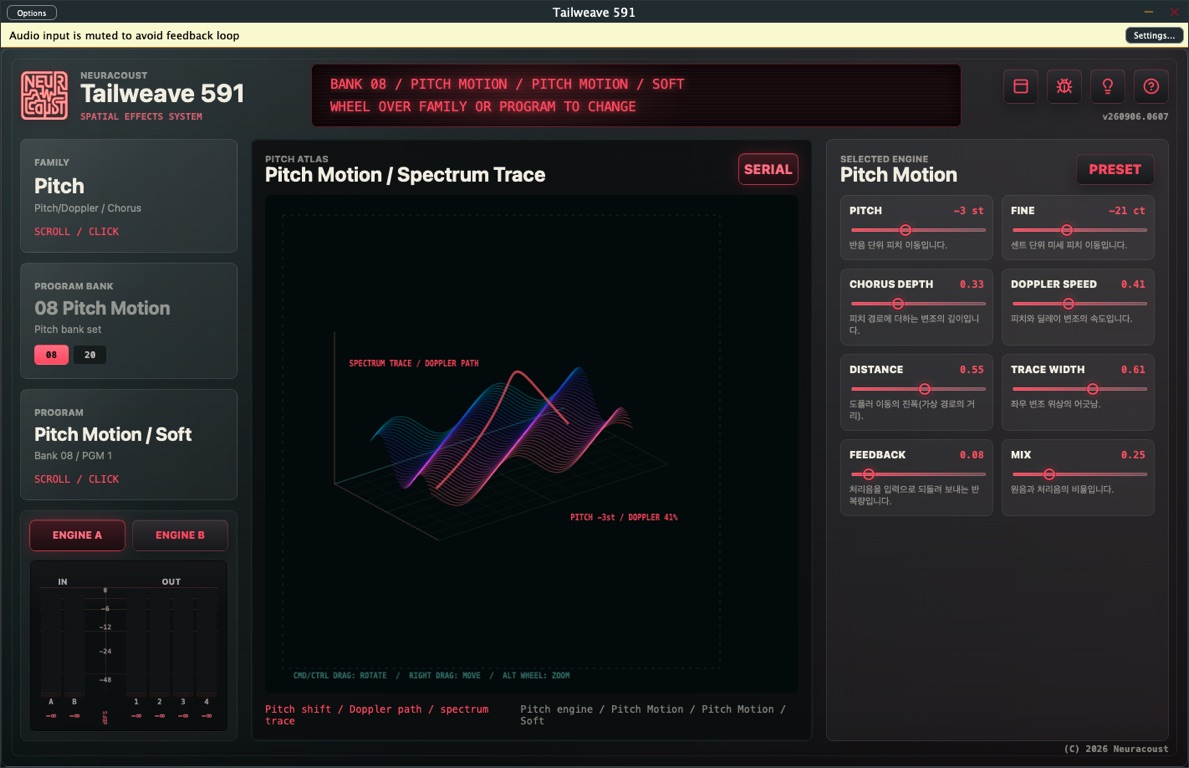This screenshot has width=1189, height=768.
Task: Click the red LED bank status display
Action: coord(636,96)
